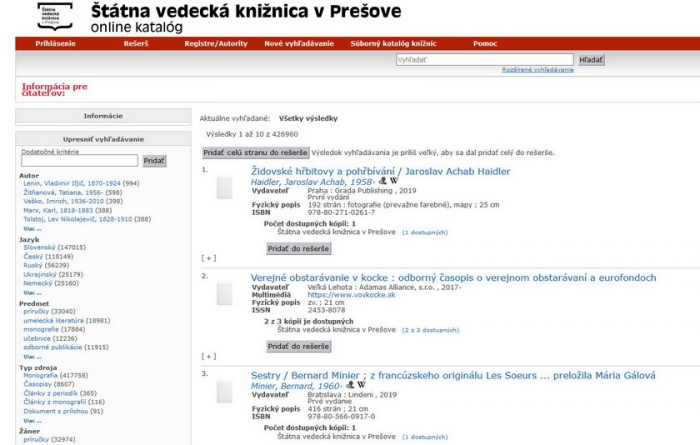Screen dimensions: 700x445
Task: Filter by source type Články z monografií
Action: (x=54, y=402)
